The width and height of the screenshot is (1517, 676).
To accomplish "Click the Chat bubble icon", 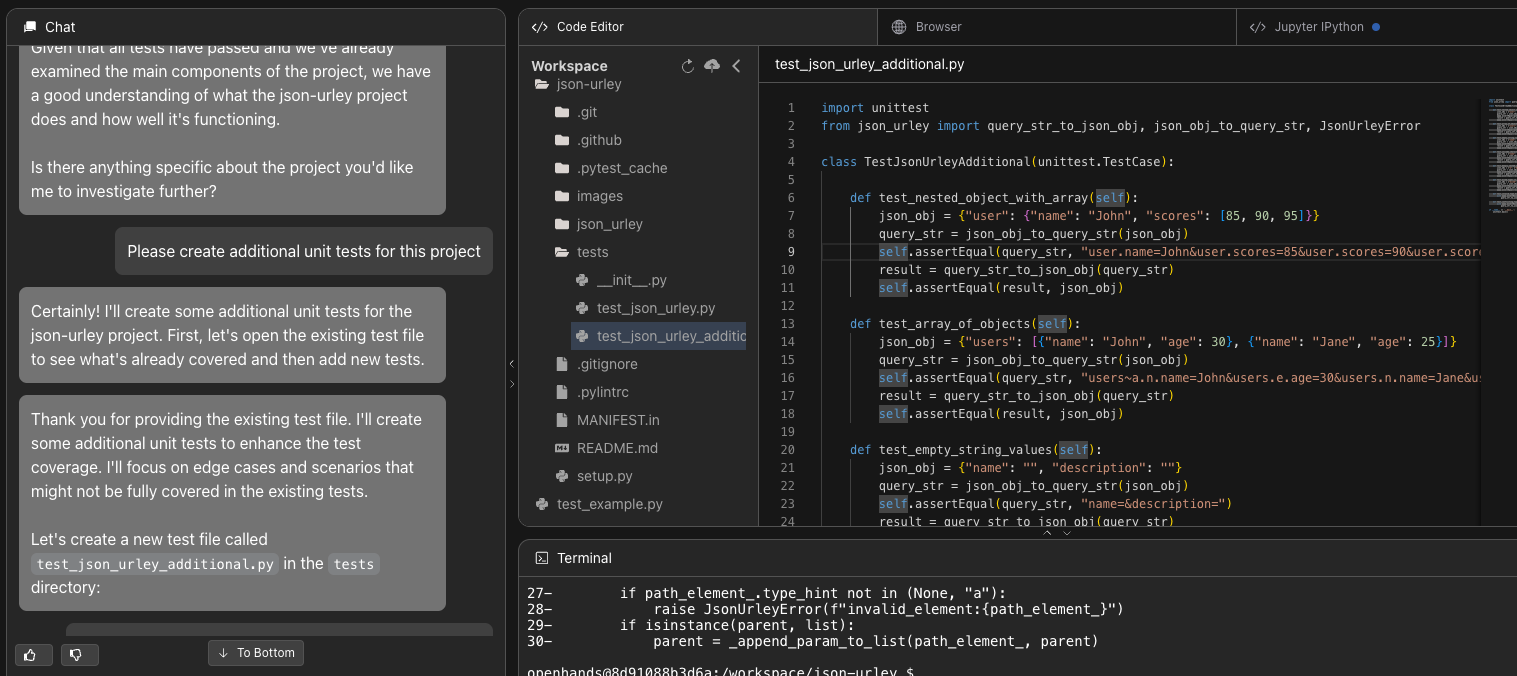I will 30,27.
